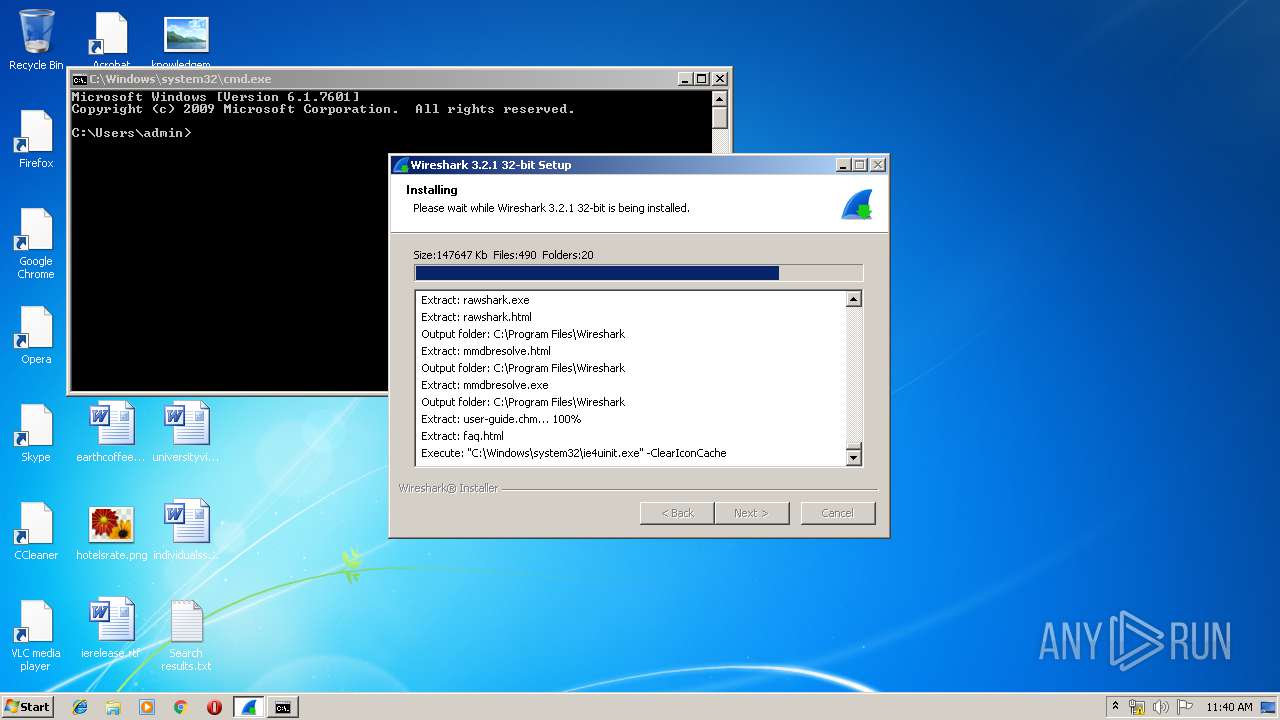Open Opera from the taskbar
Viewport: 1280px width, 720px height.
point(214,707)
